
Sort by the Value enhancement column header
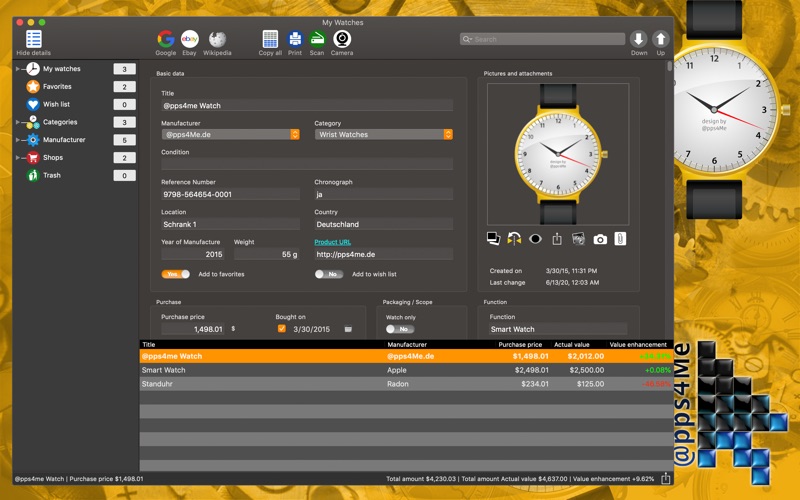(x=638, y=344)
